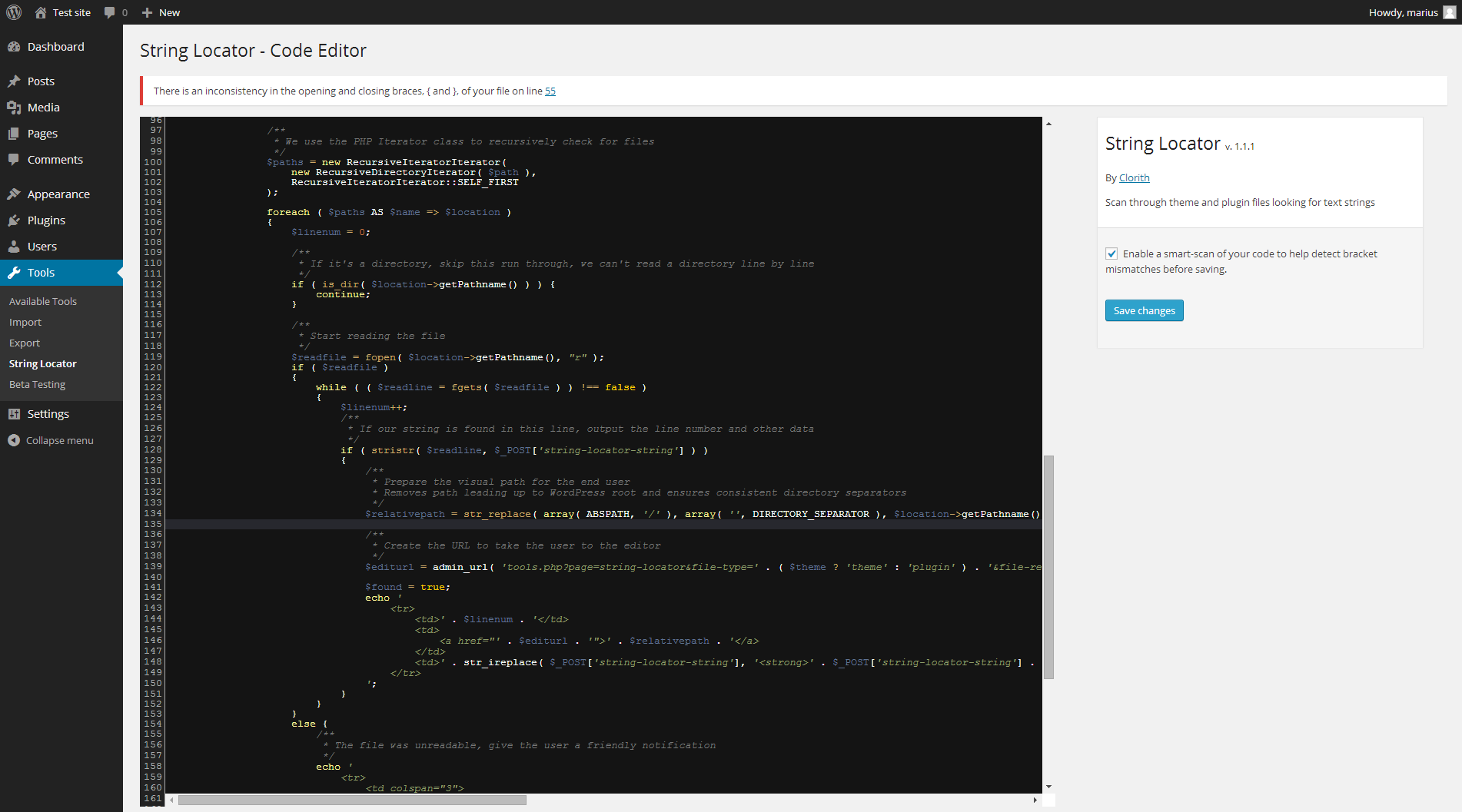Click the Comments speech bubble sidebar icon

[x=14, y=160]
